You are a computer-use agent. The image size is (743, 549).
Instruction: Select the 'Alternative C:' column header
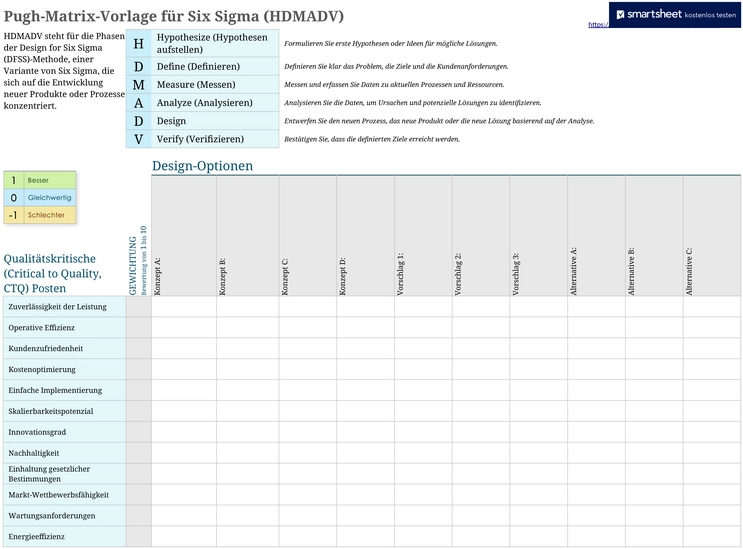712,236
